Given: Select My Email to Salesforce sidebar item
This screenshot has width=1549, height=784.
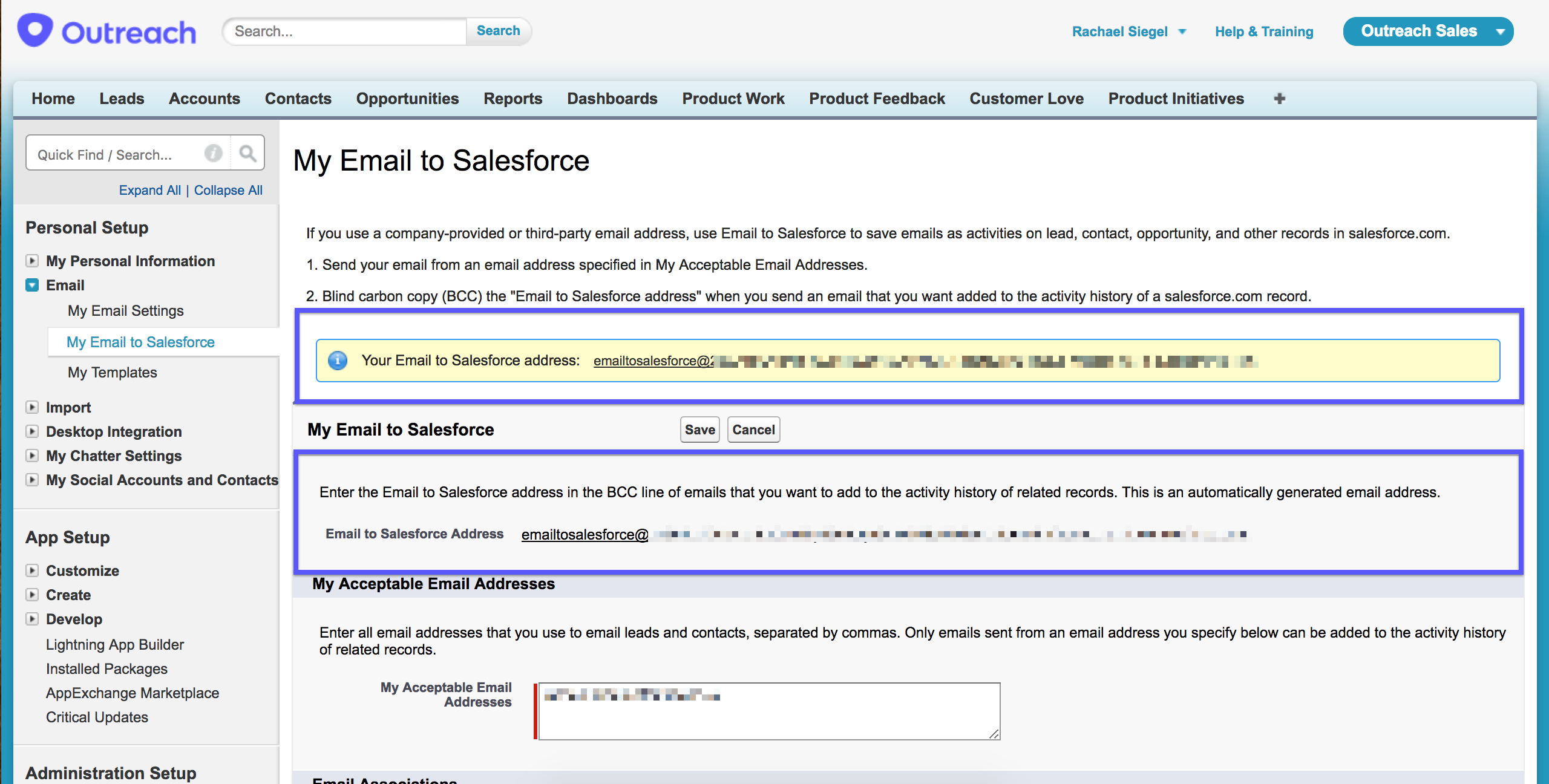Looking at the screenshot, I should pyautogui.click(x=140, y=342).
